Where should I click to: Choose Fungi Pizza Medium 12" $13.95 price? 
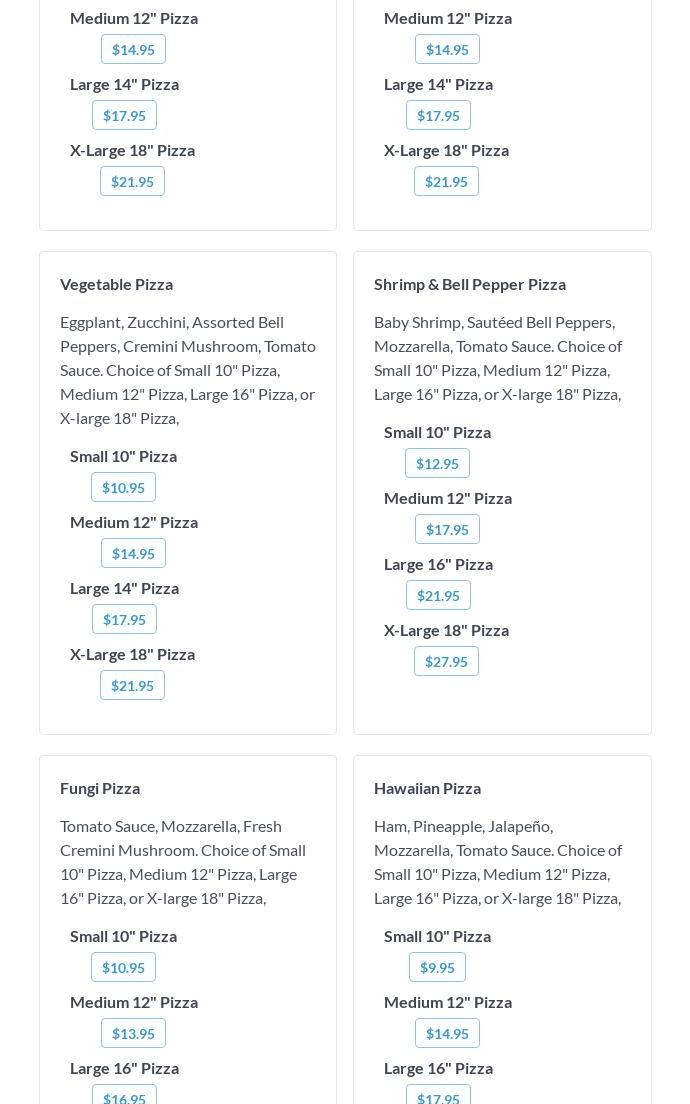tap(133, 1033)
